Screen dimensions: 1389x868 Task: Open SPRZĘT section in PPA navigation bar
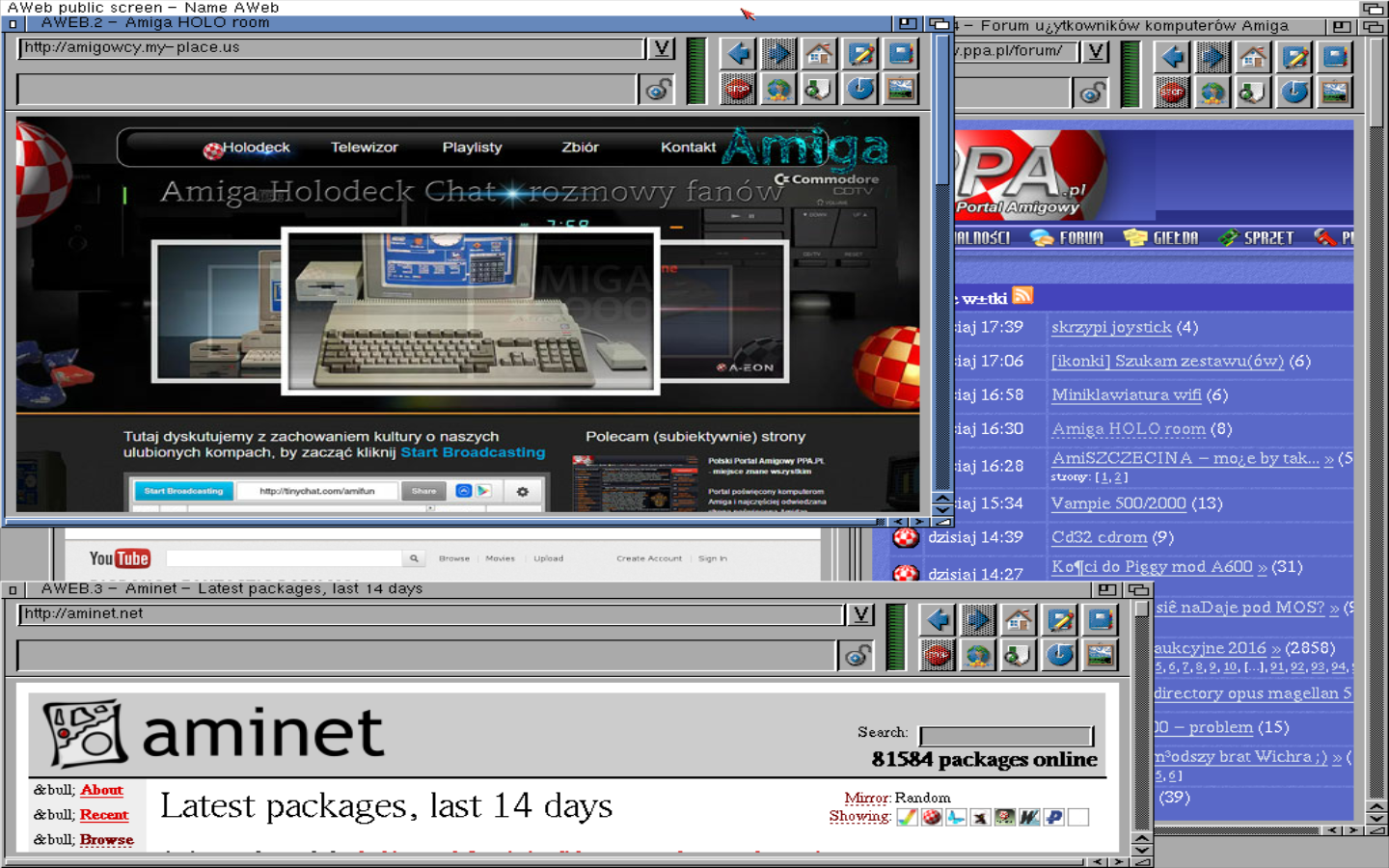pos(1256,237)
